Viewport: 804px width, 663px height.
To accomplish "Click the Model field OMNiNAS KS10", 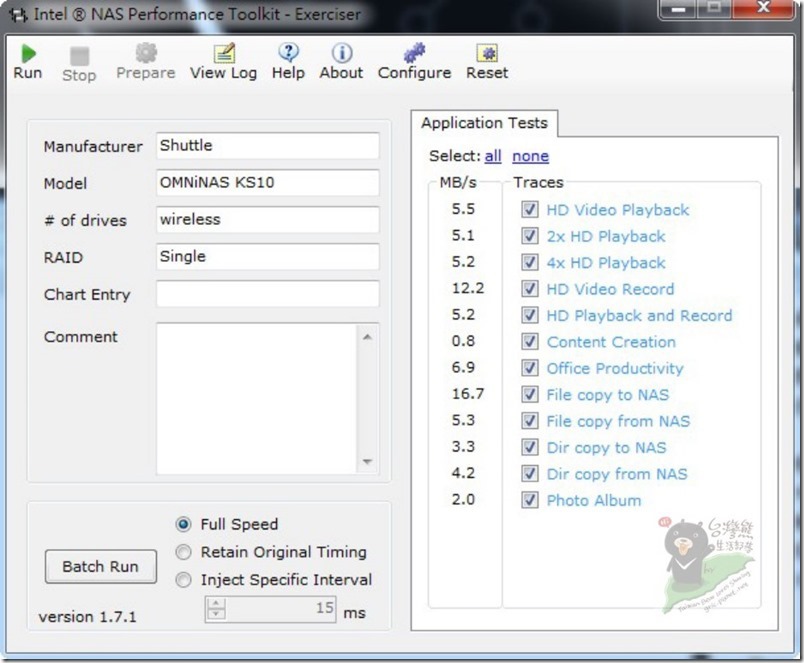I will [x=268, y=183].
